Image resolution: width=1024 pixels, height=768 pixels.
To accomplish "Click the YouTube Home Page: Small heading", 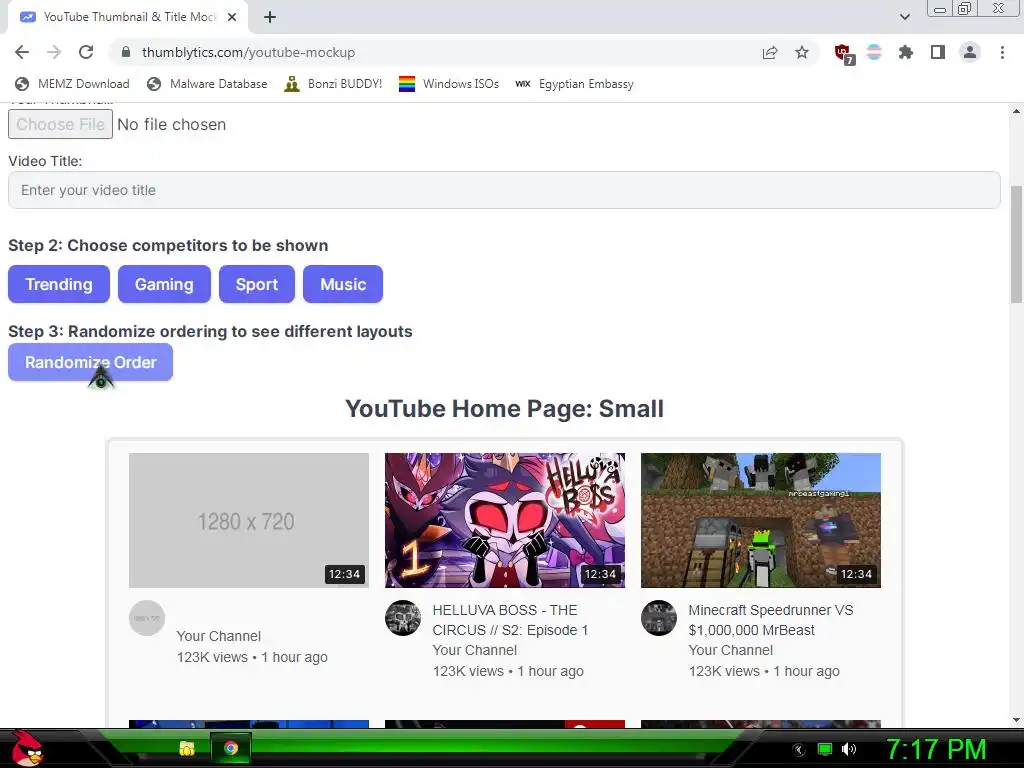I will click(x=504, y=409).
